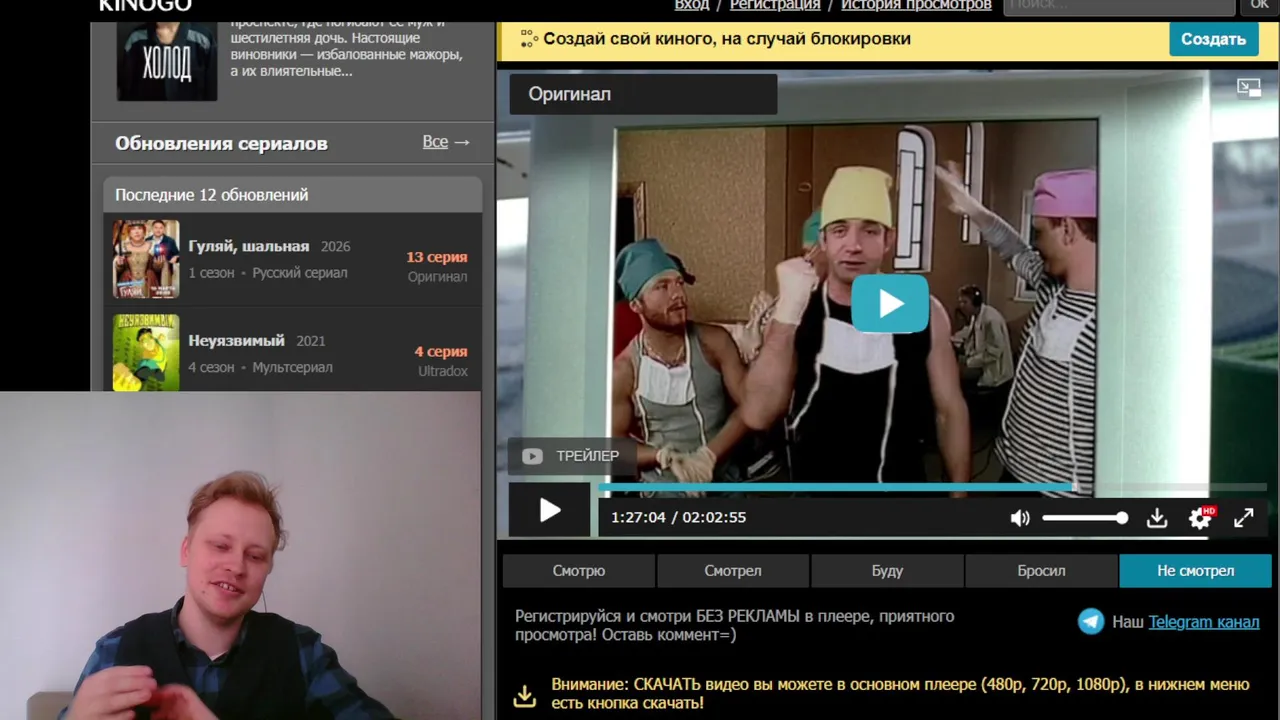Open "История просмотров" link

(916, 5)
